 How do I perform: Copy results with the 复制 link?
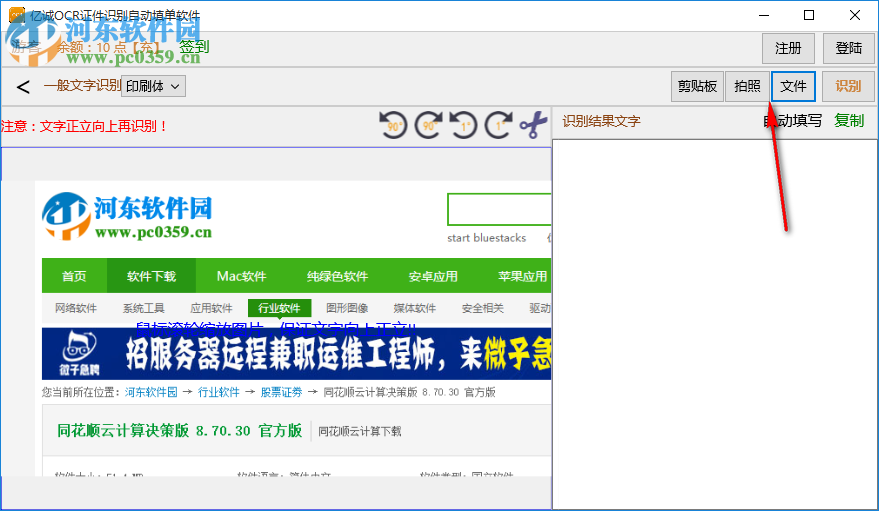point(849,120)
